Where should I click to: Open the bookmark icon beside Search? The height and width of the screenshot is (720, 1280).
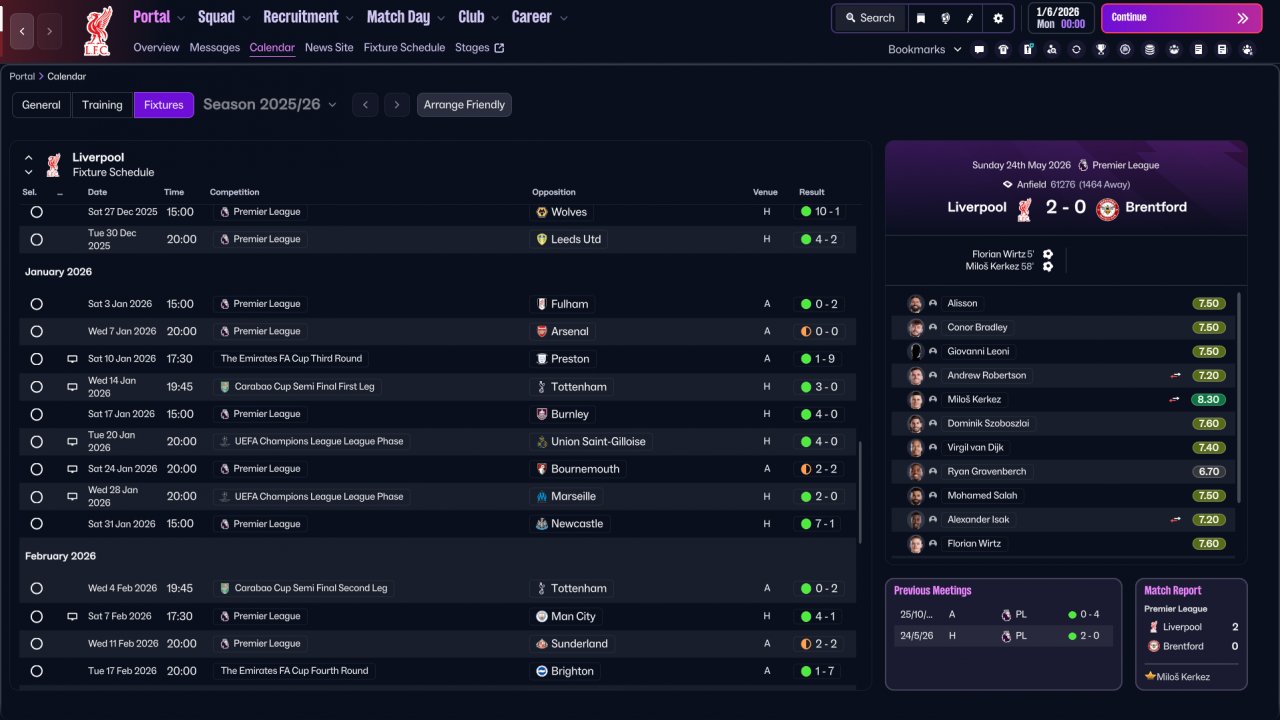[921, 18]
